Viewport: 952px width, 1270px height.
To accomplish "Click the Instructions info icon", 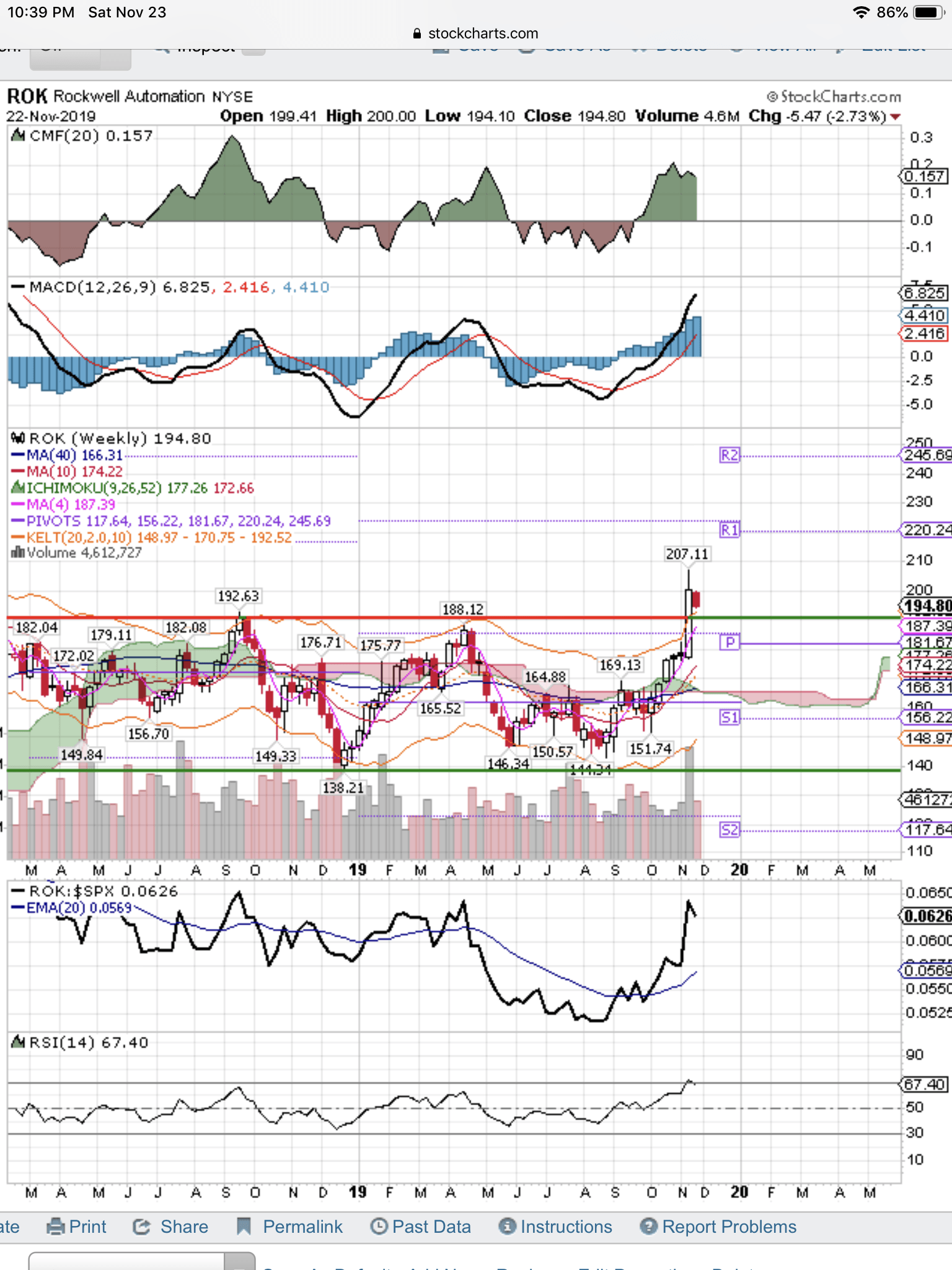I will (x=508, y=1227).
